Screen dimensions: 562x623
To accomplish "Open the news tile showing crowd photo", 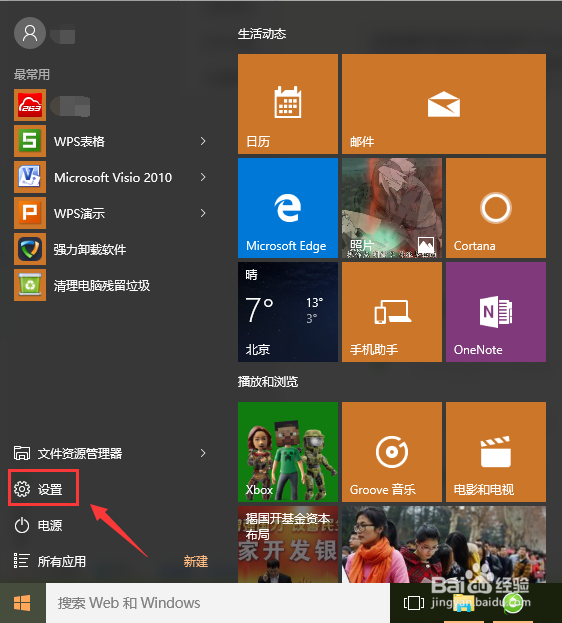I will coord(444,544).
